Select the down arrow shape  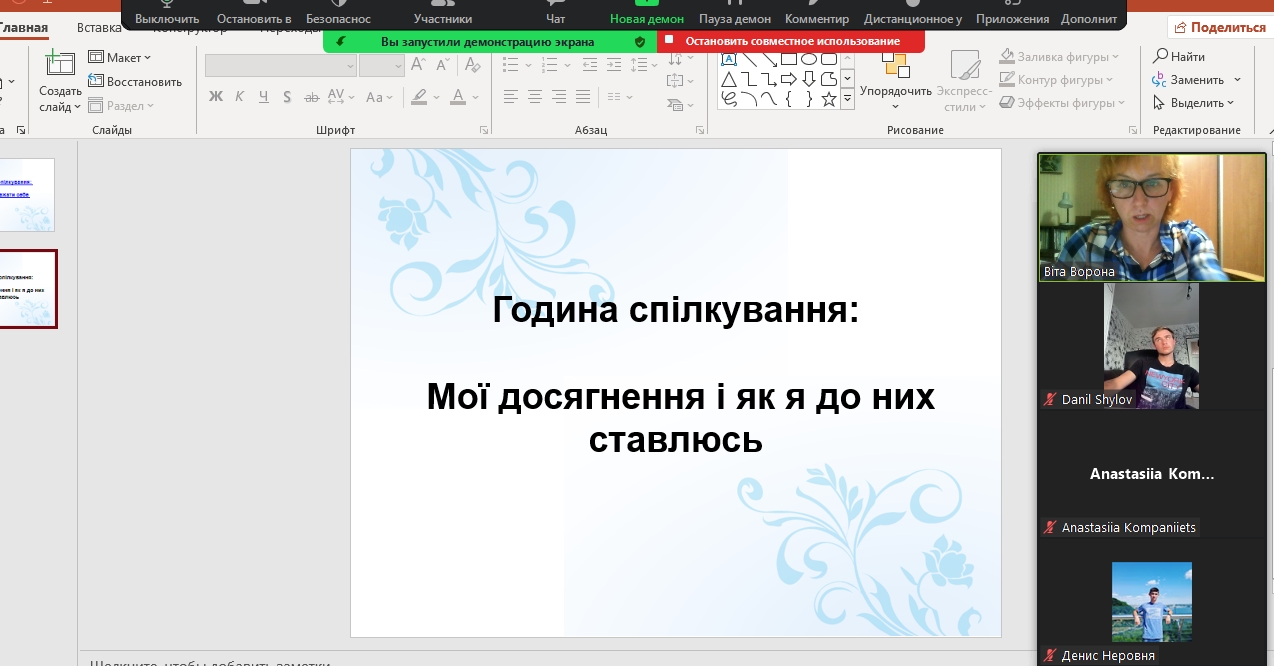pyautogui.click(x=809, y=79)
